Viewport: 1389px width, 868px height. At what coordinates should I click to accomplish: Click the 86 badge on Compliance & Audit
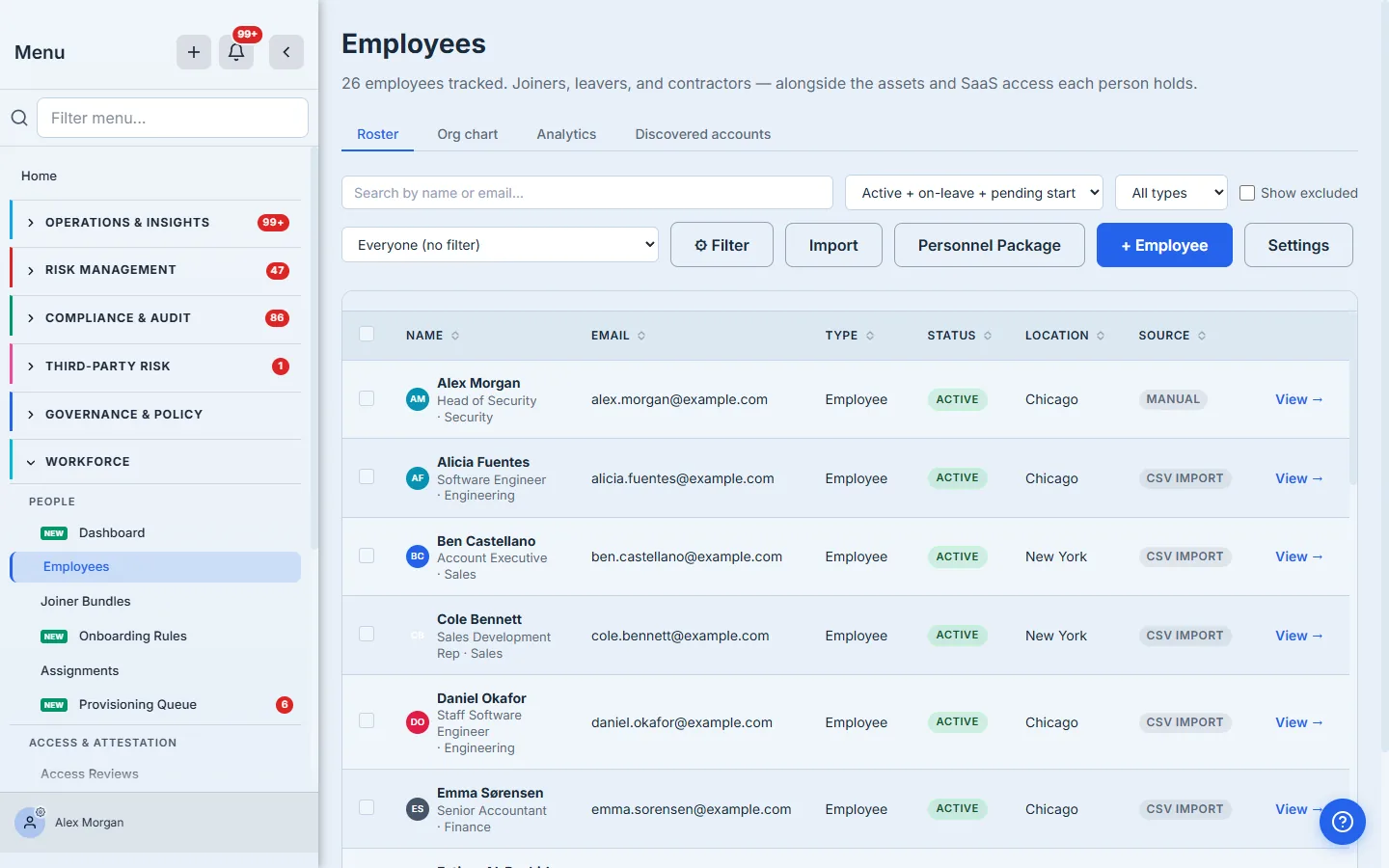pos(278,318)
